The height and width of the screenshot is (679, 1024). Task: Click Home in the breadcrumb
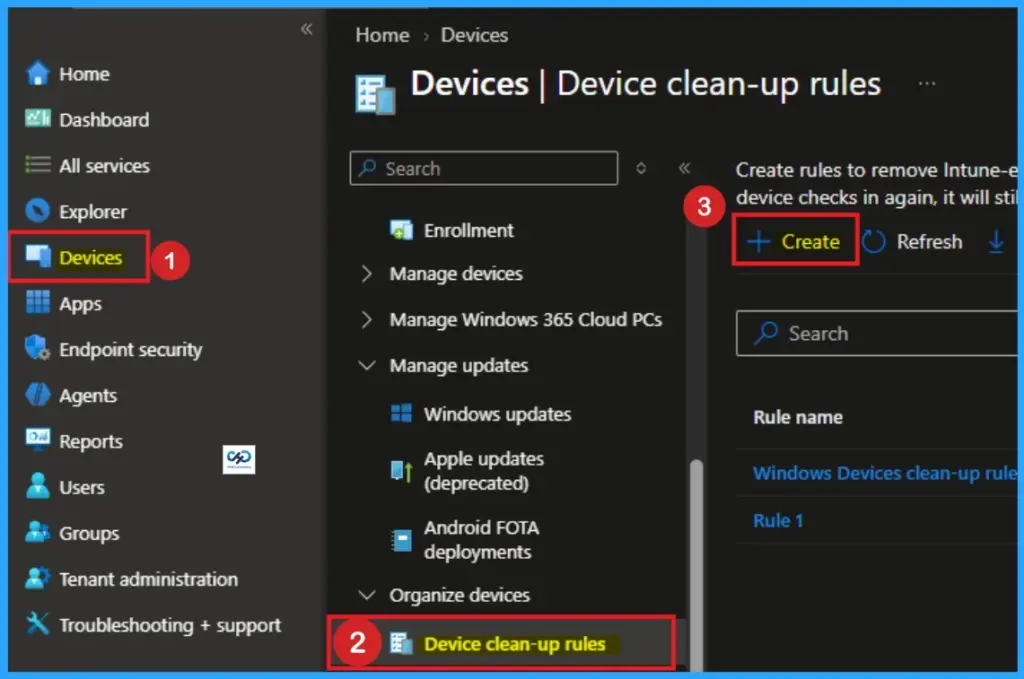[x=382, y=35]
